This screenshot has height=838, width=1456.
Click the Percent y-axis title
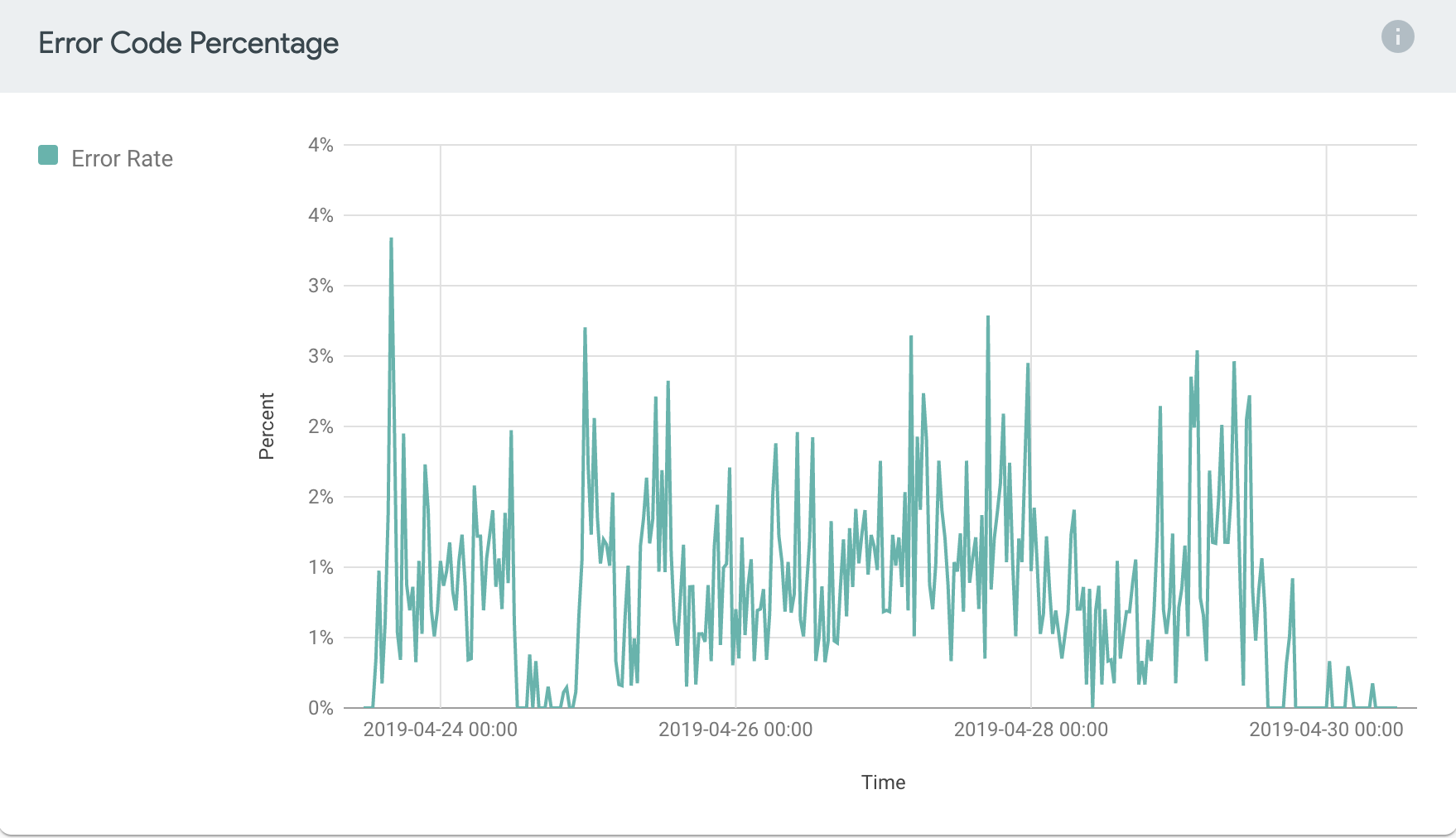click(x=267, y=426)
